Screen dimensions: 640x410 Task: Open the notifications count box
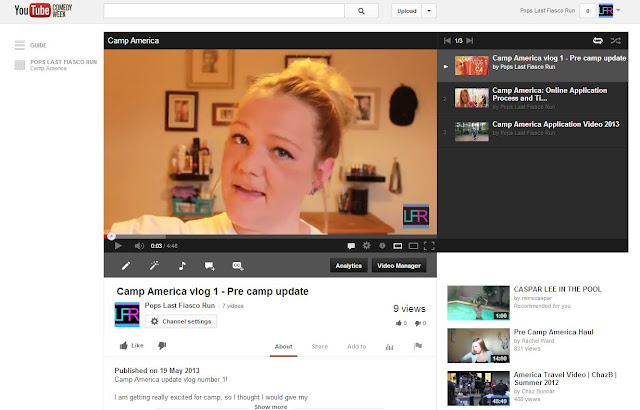click(x=587, y=11)
